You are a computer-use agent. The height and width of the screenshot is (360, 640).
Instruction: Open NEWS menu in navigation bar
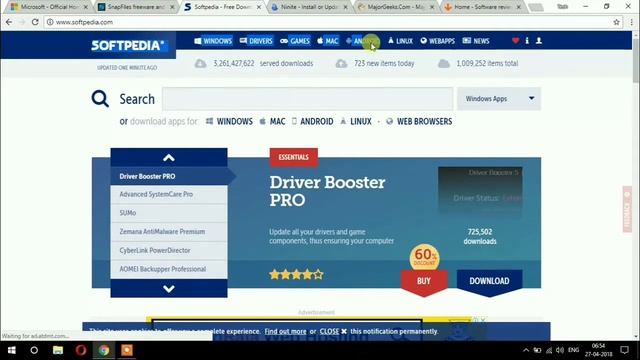[x=476, y=41]
